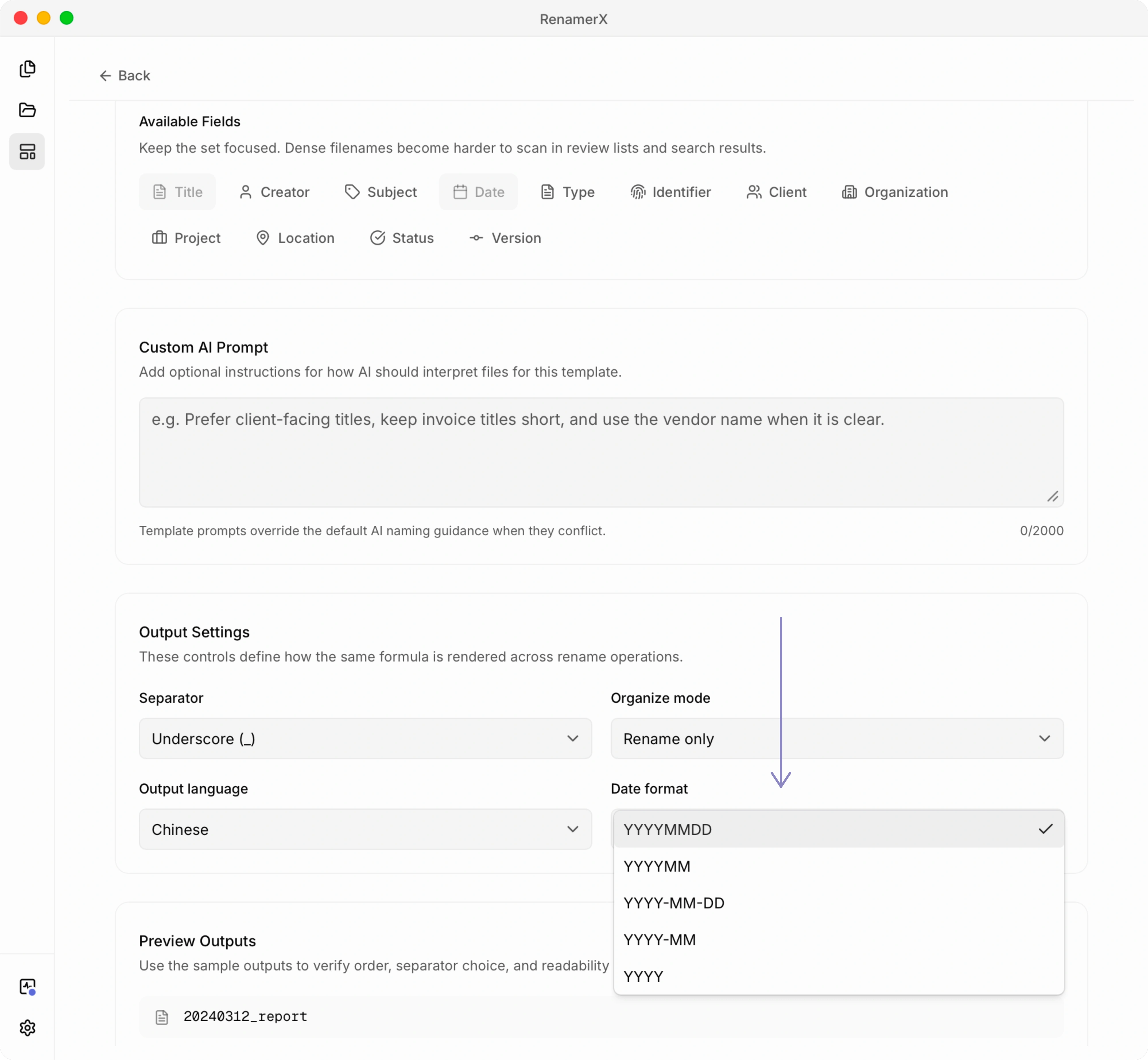Image resolution: width=1148 pixels, height=1060 pixels.
Task: Add the Organization field chip
Action: [895, 192]
